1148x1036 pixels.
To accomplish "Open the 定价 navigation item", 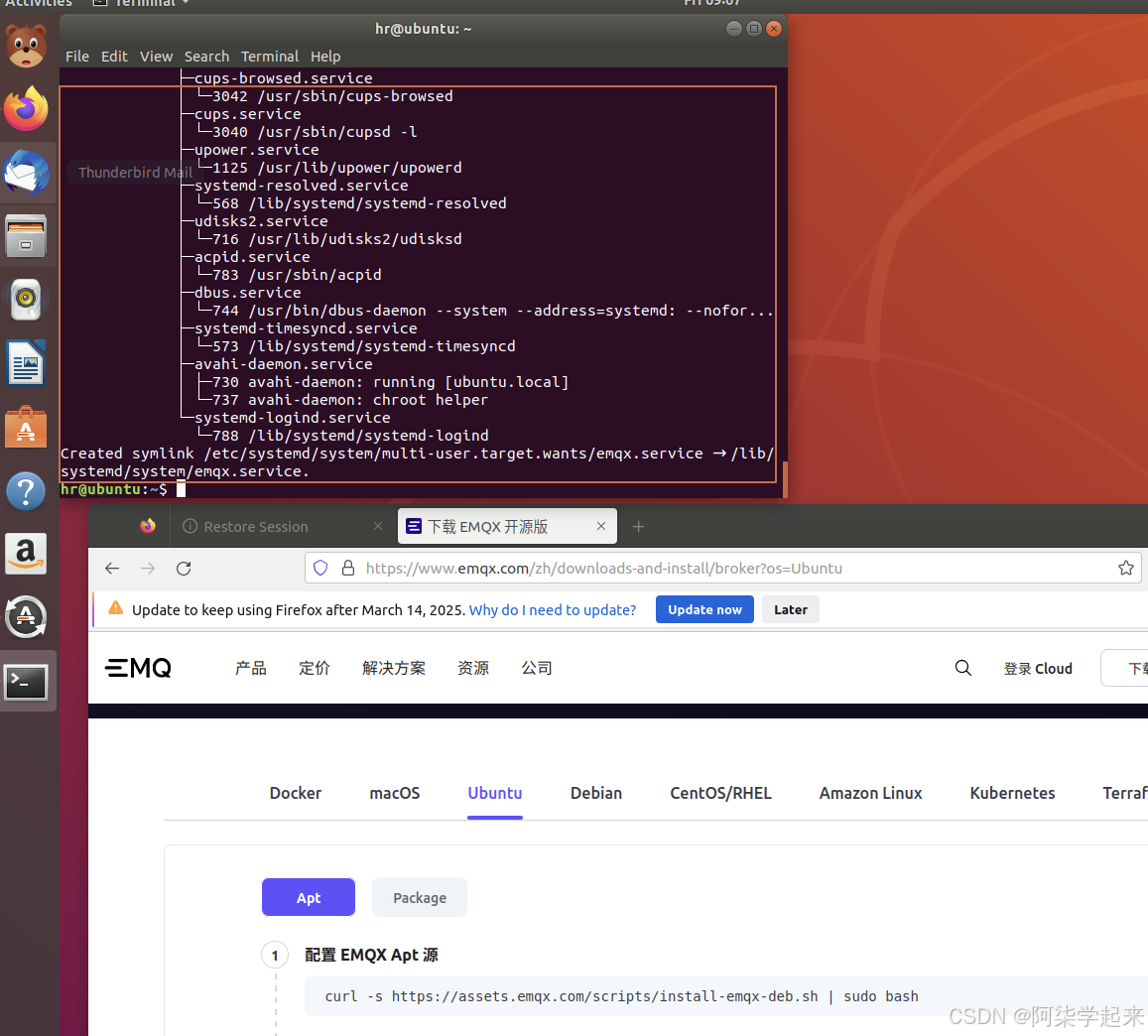I will point(315,668).
